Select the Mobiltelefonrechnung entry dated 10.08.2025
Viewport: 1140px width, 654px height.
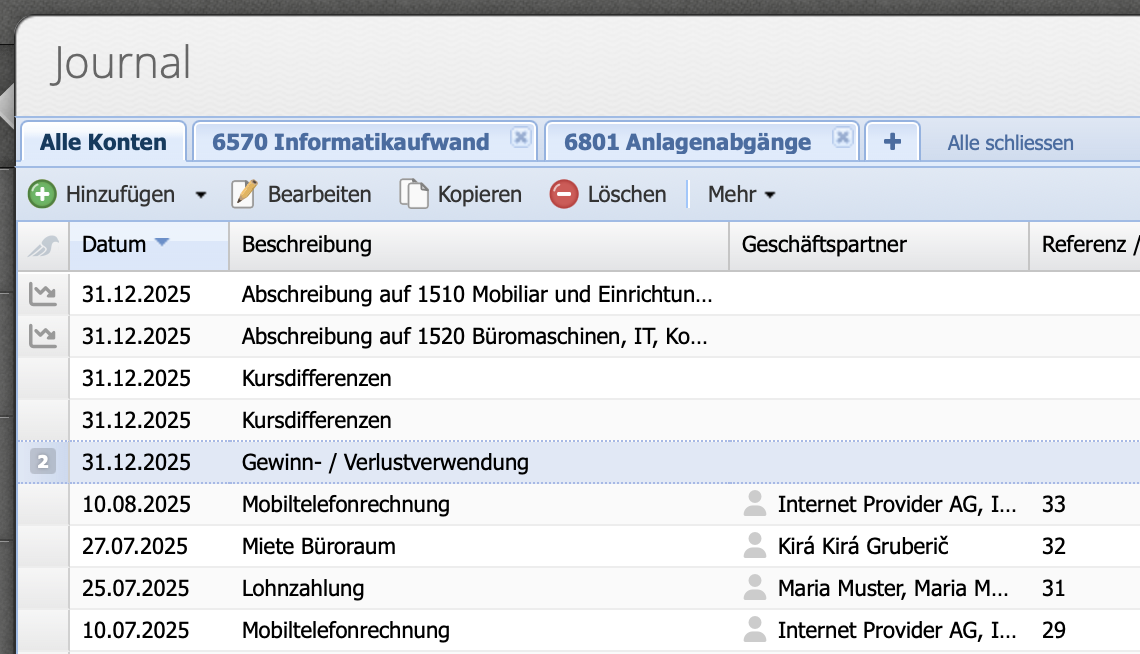pyautogui.click(x=579, y=504)
